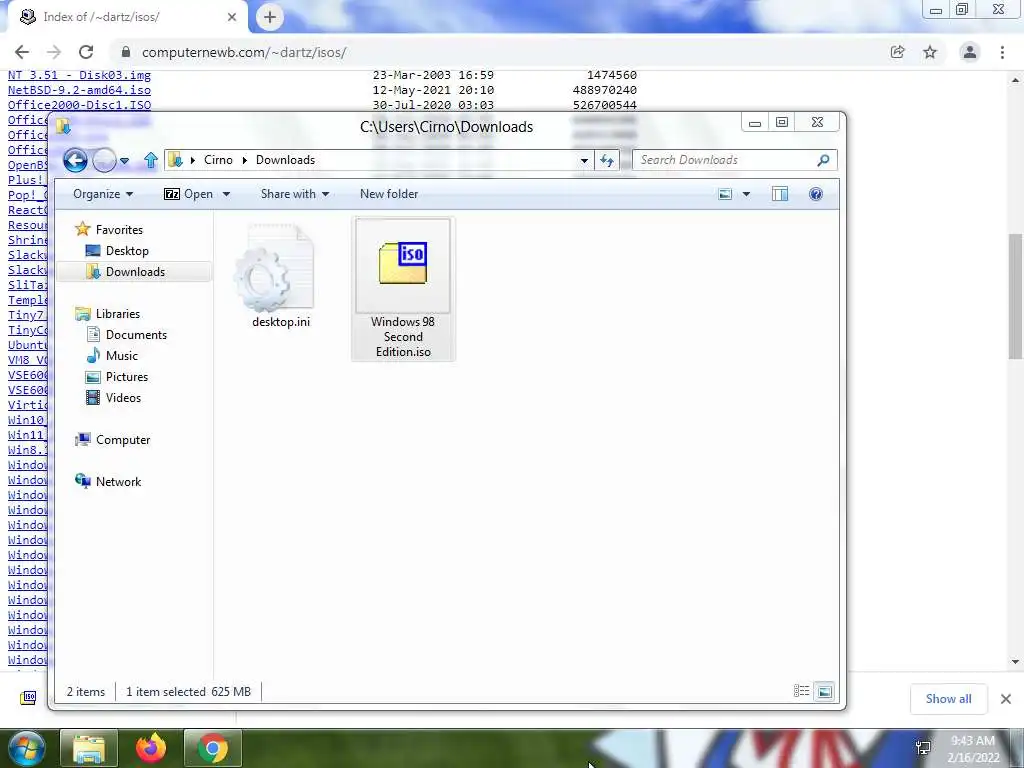Select Downloads in navigation pane
The width and height of the screenshot is (1024, 768).
tap(134, 272)
